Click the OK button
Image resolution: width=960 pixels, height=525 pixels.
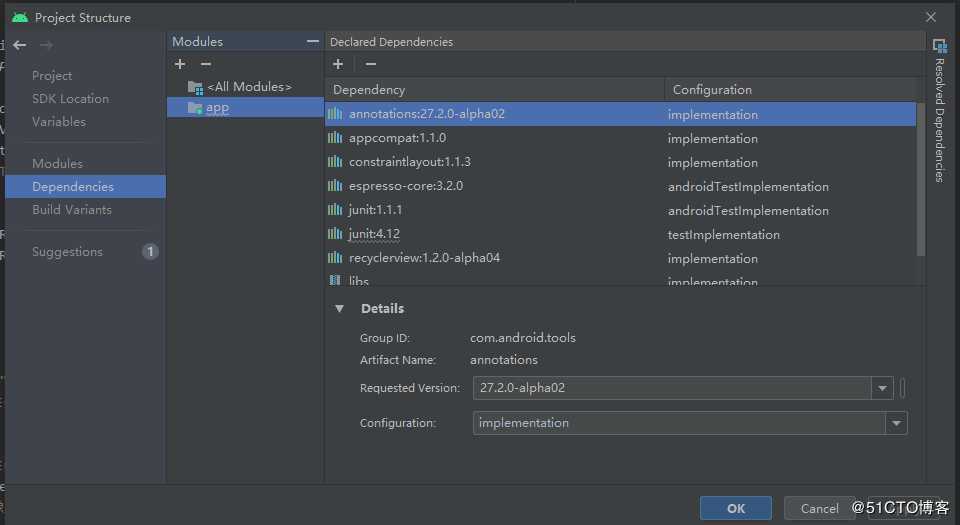(x=736, y=508)
